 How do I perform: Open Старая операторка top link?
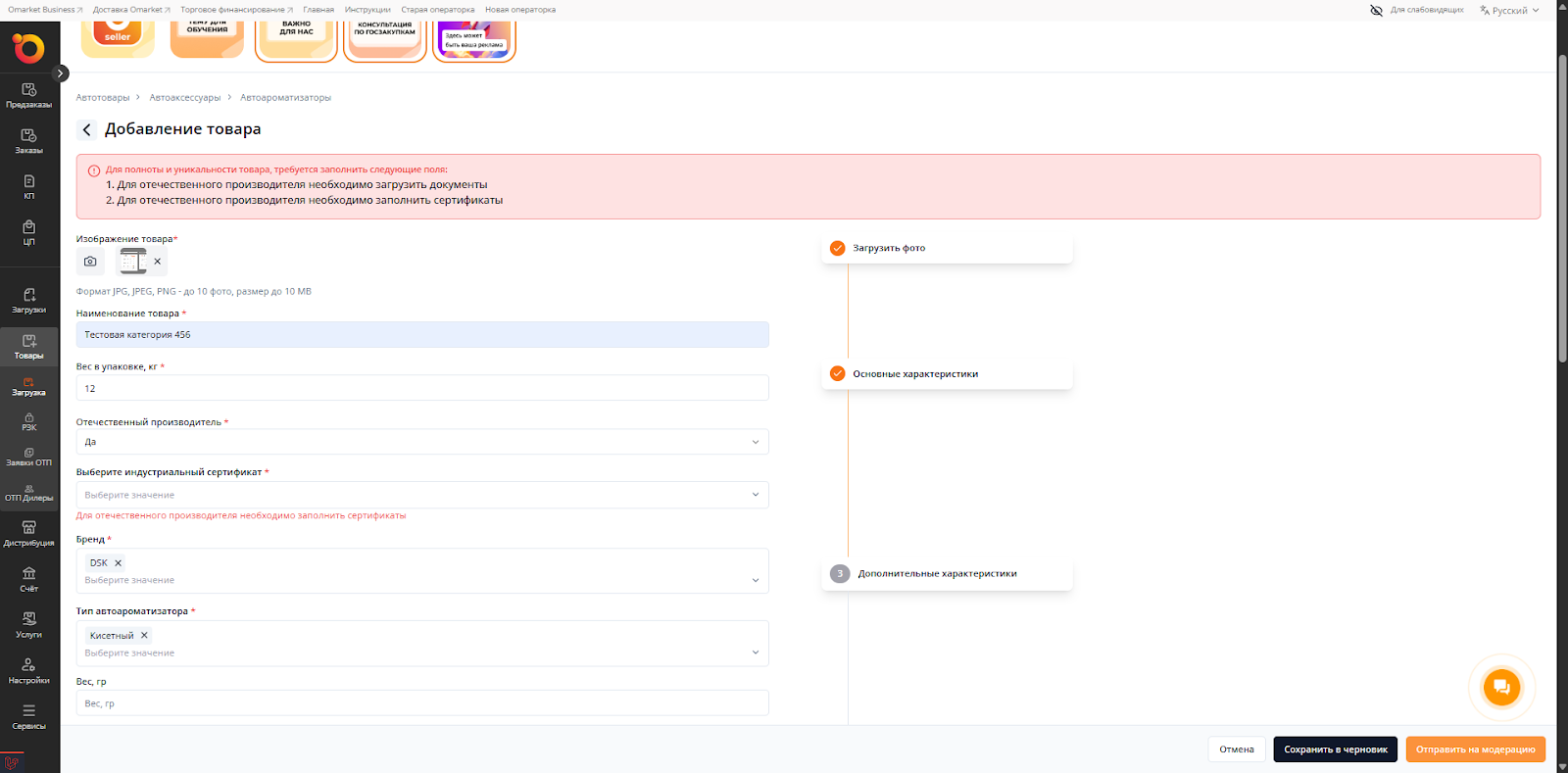438,10
